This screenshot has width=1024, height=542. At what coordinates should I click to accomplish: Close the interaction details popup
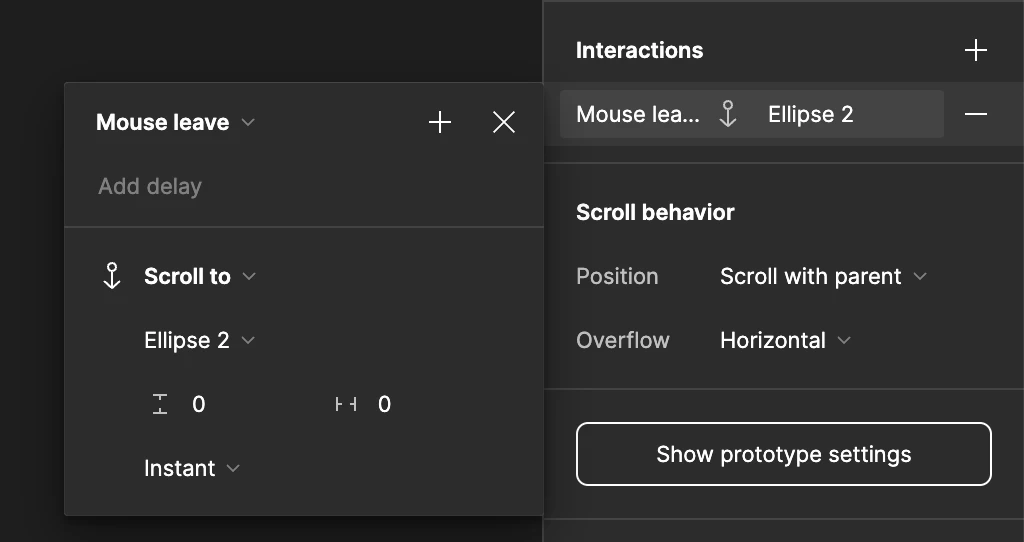point(504,123)
